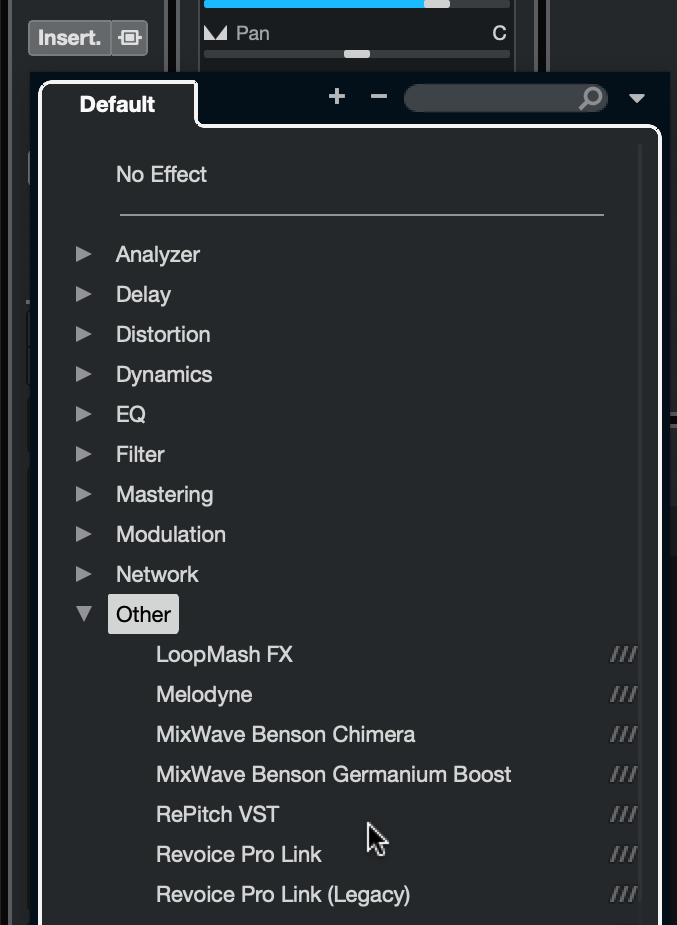Click the magnifier search icon
Screen dimensions: 677x925
click(590, 98)
